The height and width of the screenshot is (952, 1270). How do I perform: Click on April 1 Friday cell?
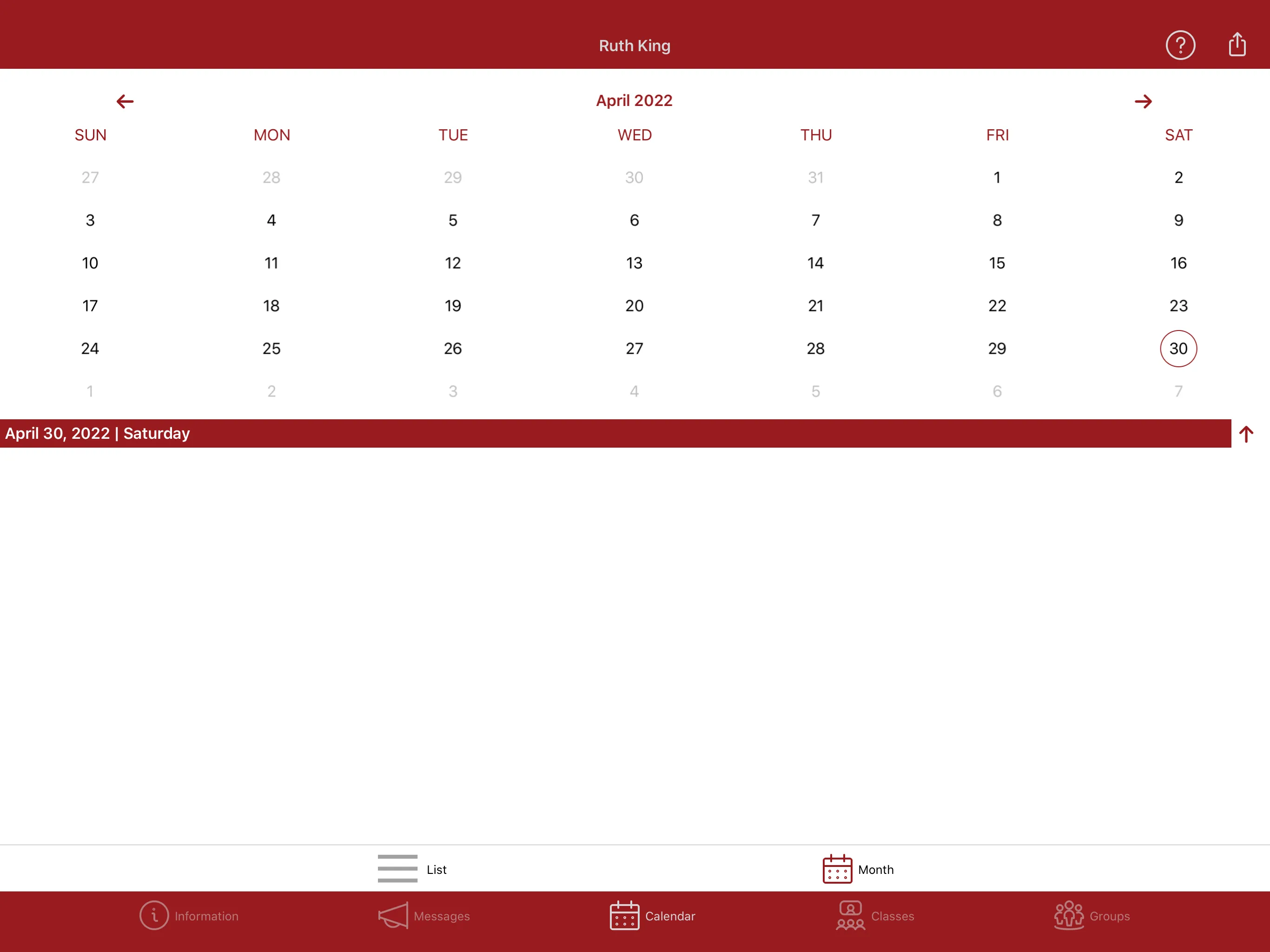[x=997, y=177]
